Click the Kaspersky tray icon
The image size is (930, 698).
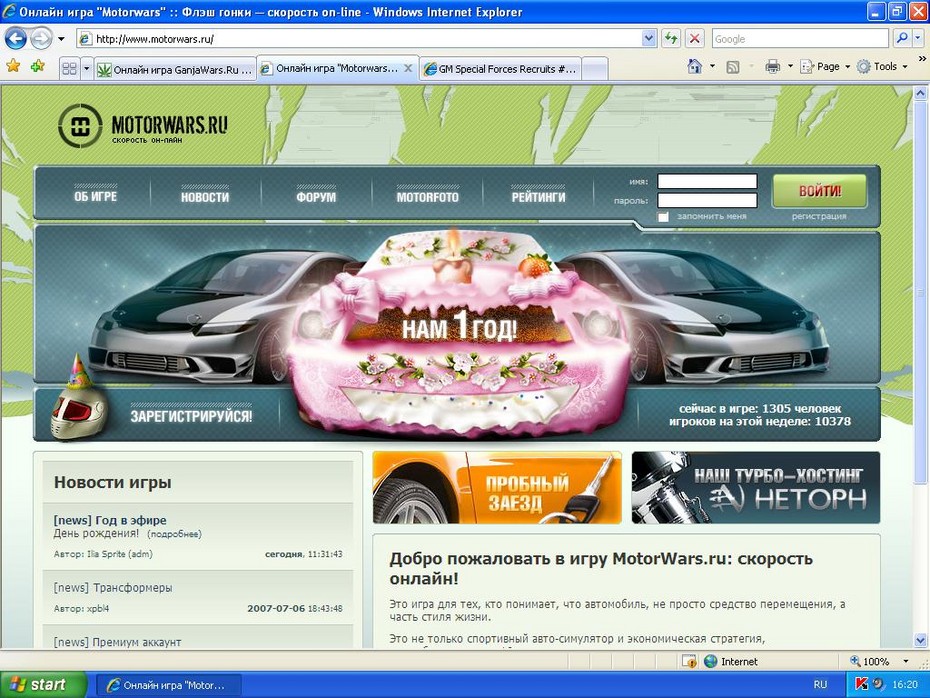[861, 684]
